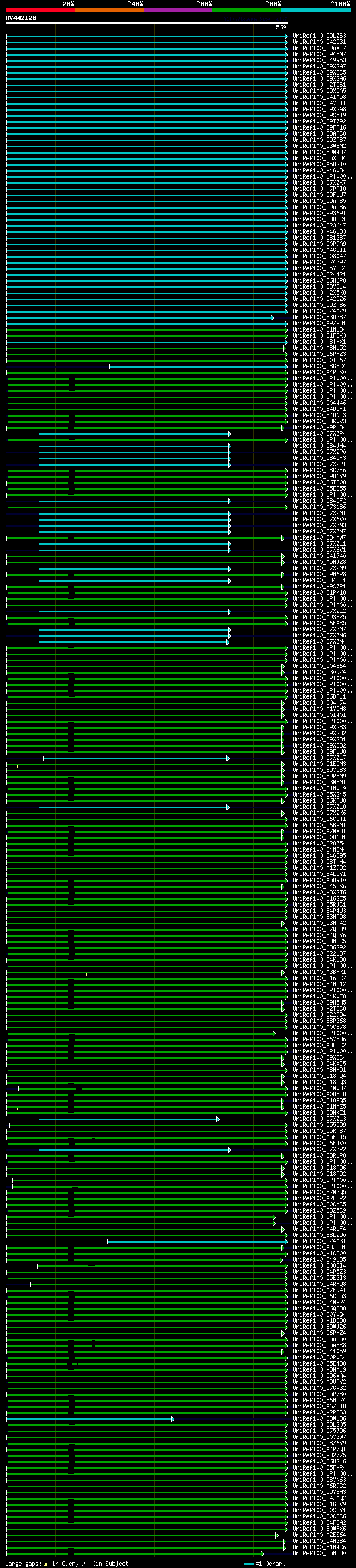Open hit UniRef100_B4DUF1
Viewport: 356px width, 1568px height.
[319, 409]
